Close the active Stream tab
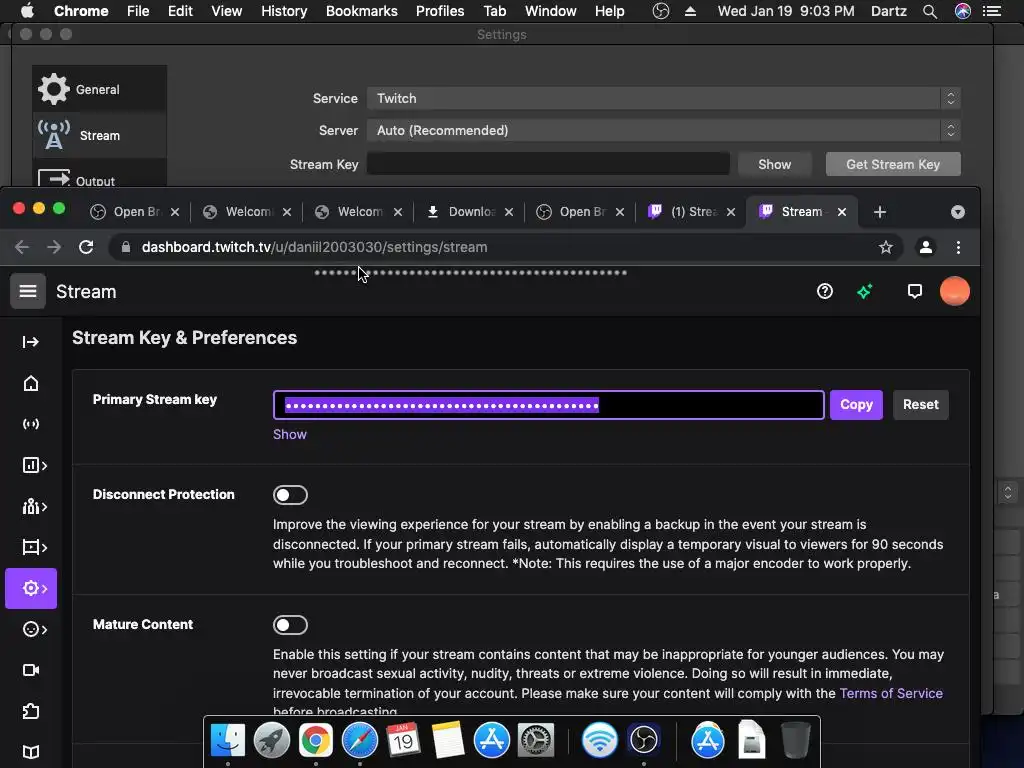This screenshot has height=768, width=1024. [842, 212]
